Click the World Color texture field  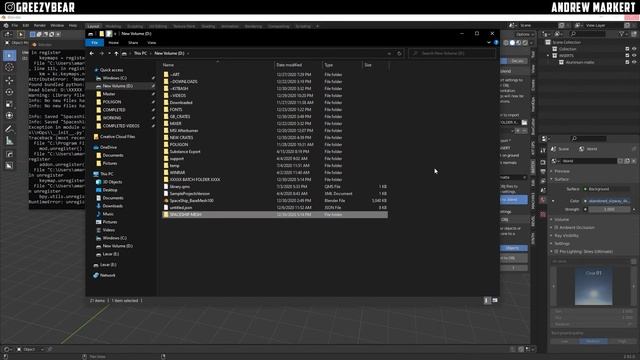click(x=607, y=201)
